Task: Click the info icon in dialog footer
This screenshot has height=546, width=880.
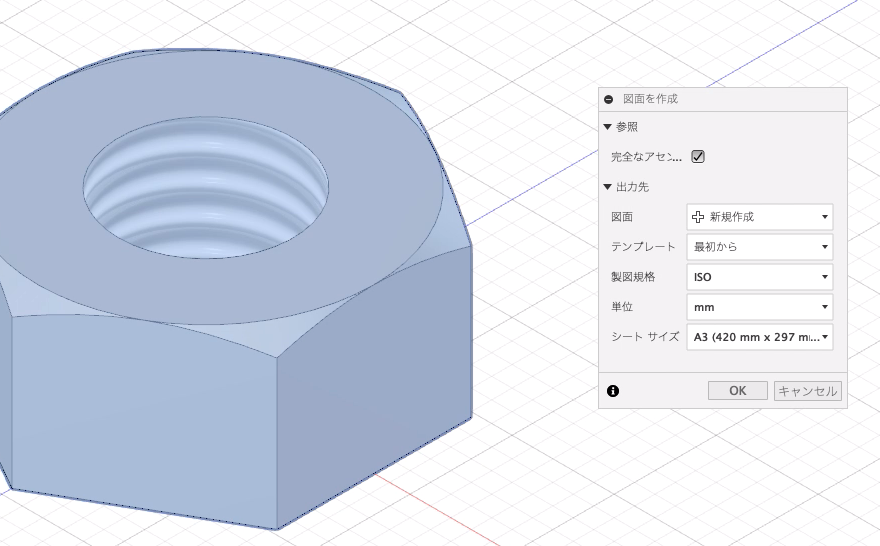Action: tap(613, 391)
